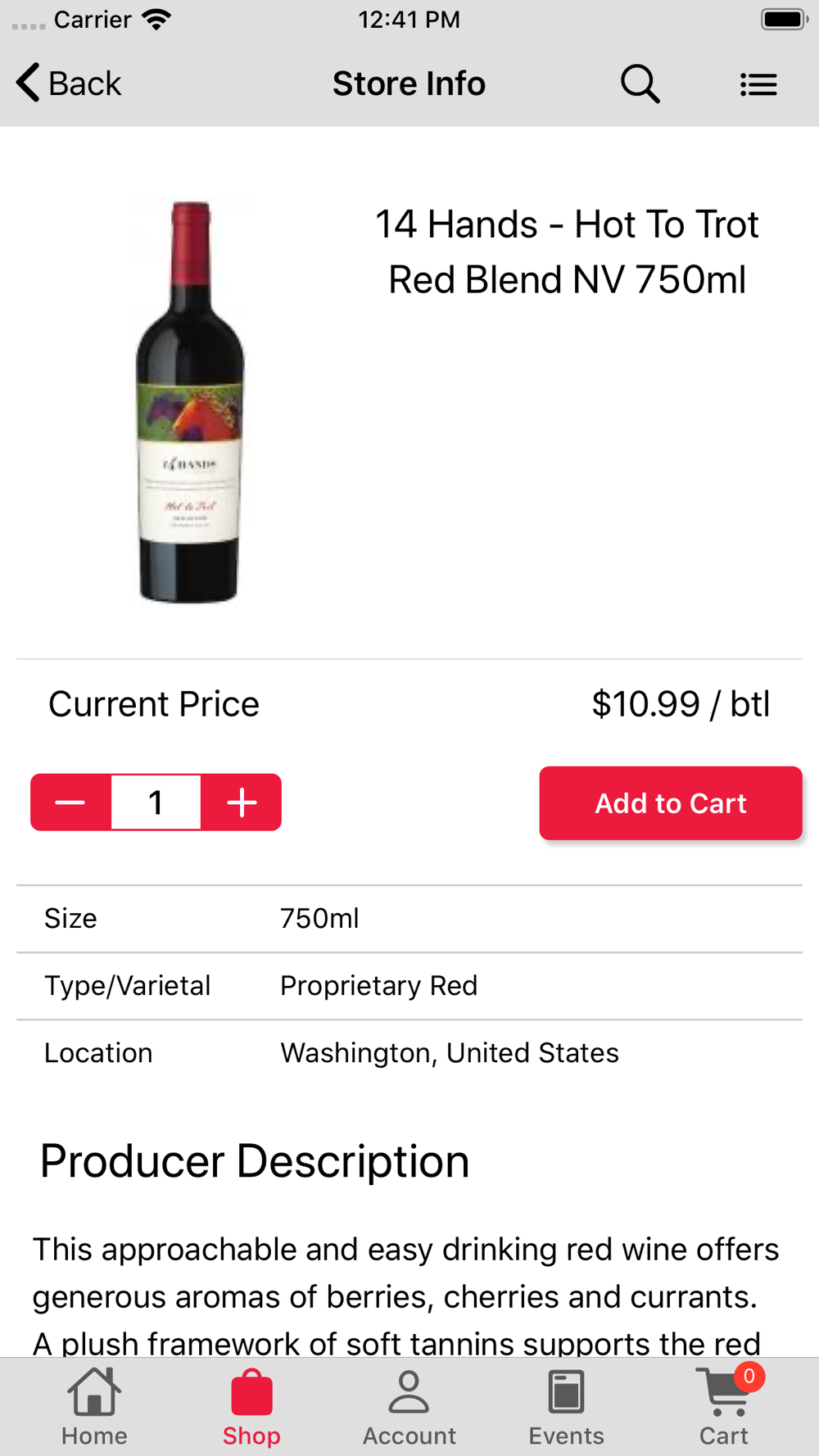Select the Location Washington row
Image resolution: width=819 pixels, height=1456 pixels.
(409, 1053)
